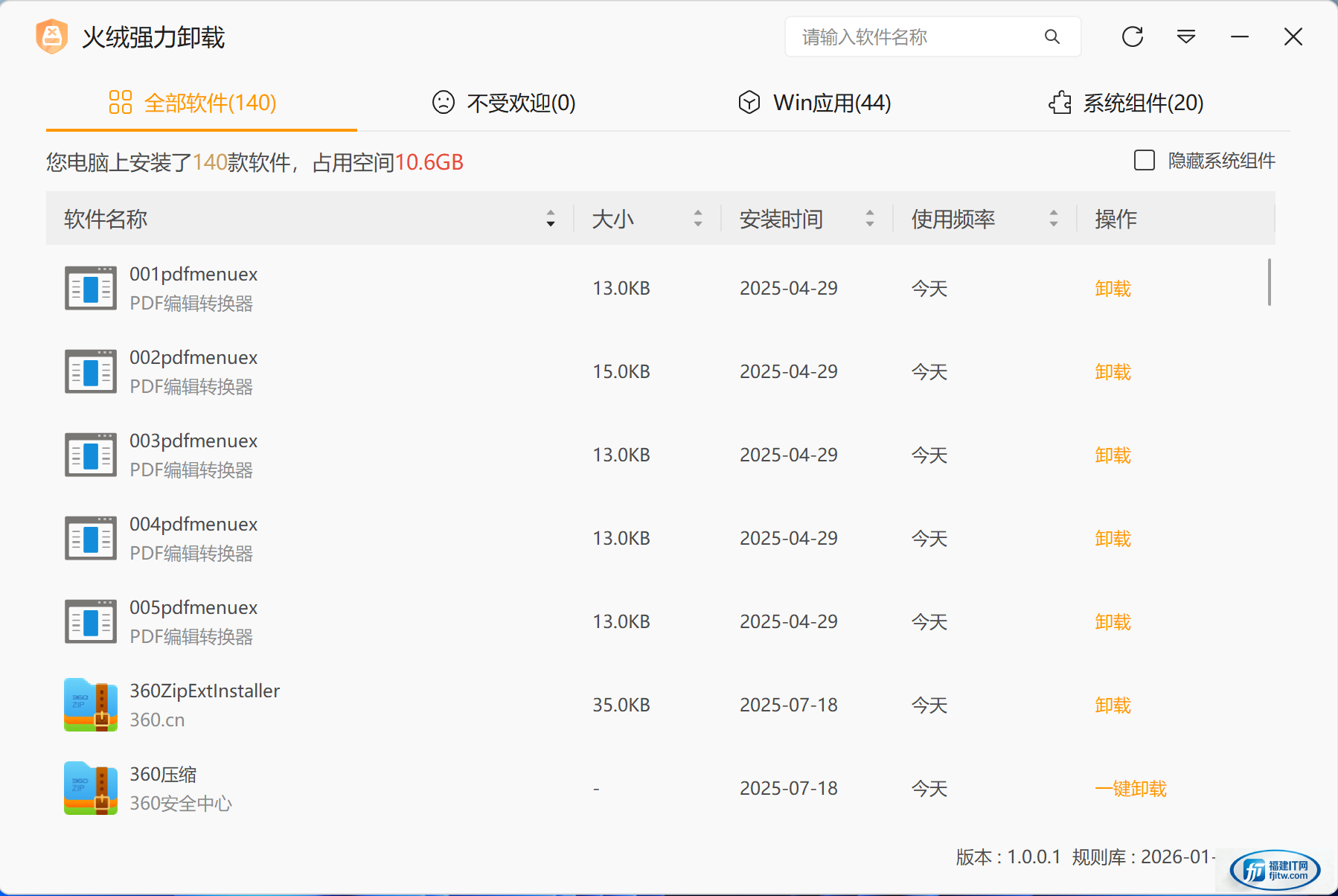This screenshot has height=896, width=1338.
Task: Click the 003pdfmenuex program icon
Action: pyautogui.click(x=90, y=455)
